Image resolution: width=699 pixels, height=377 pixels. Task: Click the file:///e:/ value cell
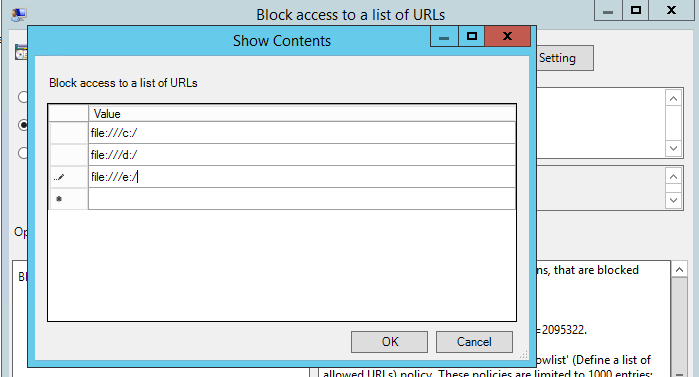pyautogui.click(x=302, y=177)
